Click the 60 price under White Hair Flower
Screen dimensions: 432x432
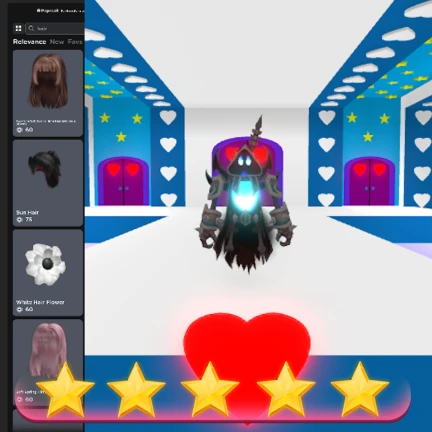pyautogui.click(x=29, y=309)
